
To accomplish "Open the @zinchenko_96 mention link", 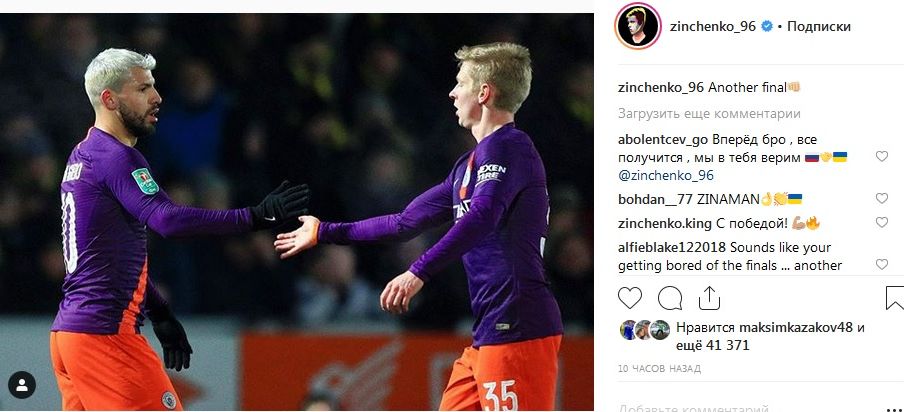I will (666, 175).
